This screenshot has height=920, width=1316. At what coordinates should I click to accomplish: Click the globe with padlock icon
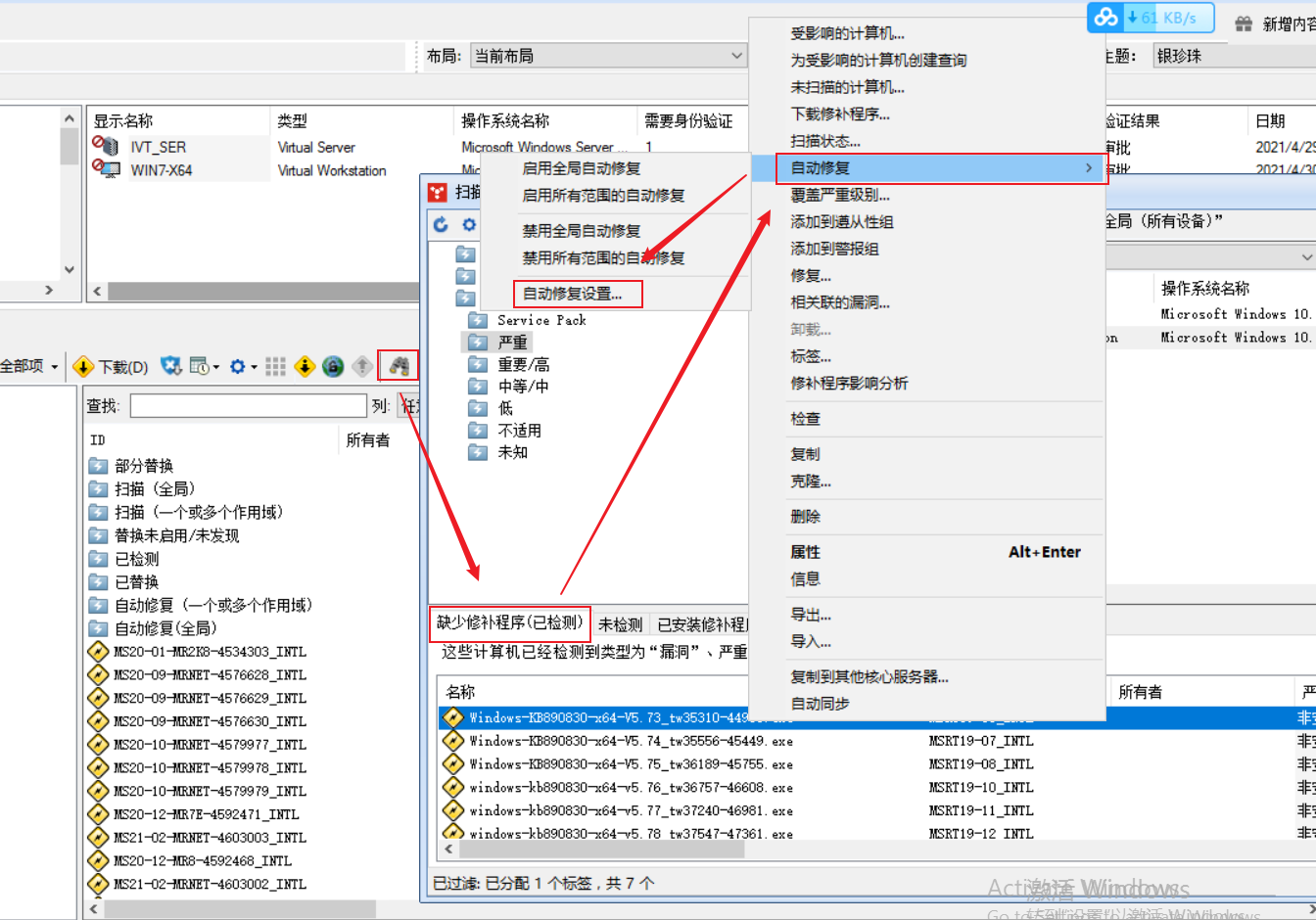tap(333, 366)
